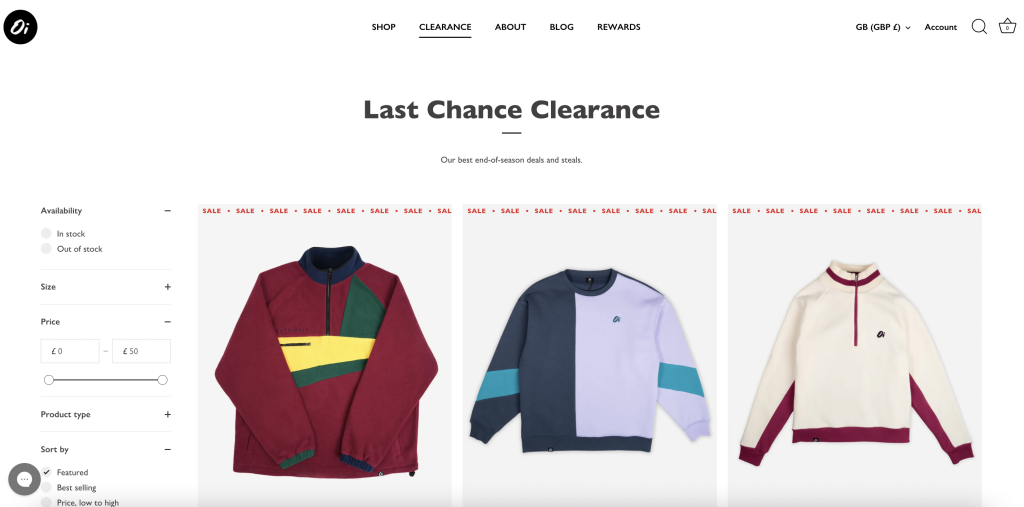The height and width of the screenshot is (507, 1024).
Task: Click the maximum price £50 field
Action: (x=141, y=351)
